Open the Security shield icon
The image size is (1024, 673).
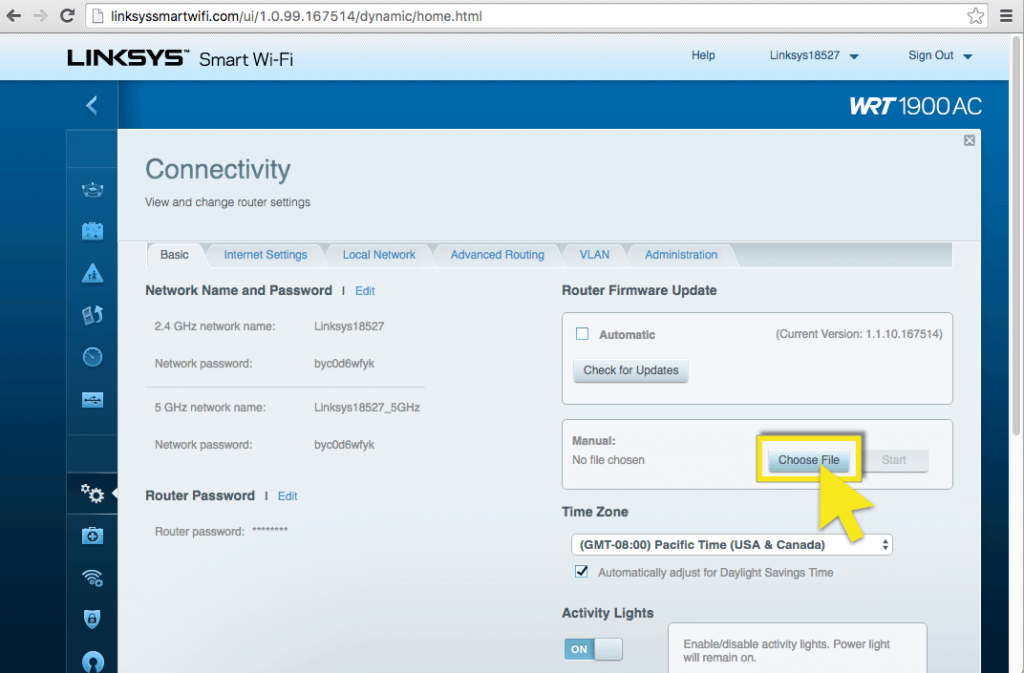click(92, 619)
